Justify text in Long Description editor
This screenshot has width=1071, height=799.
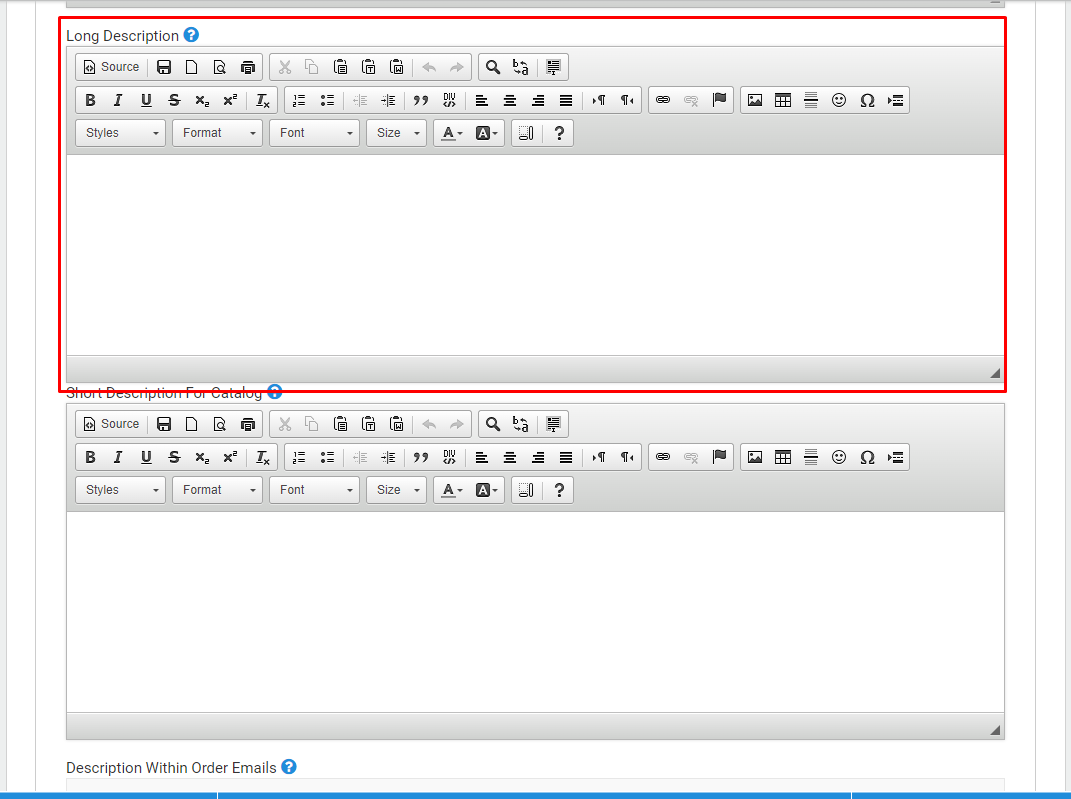click(566, 100)
